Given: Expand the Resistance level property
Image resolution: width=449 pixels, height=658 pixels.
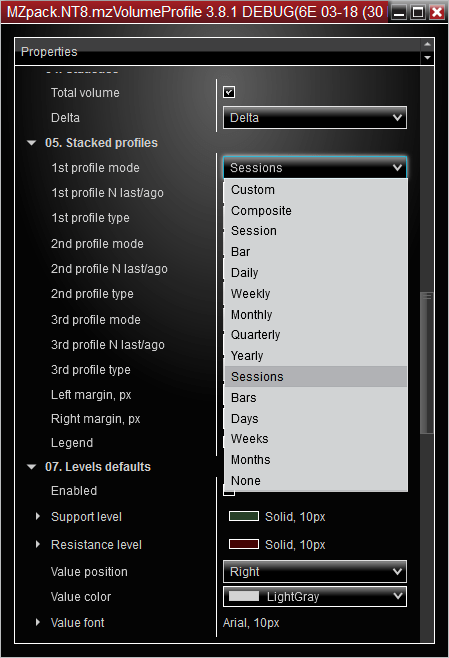Looking at the screenshot, I should click(x=38, y=545).
